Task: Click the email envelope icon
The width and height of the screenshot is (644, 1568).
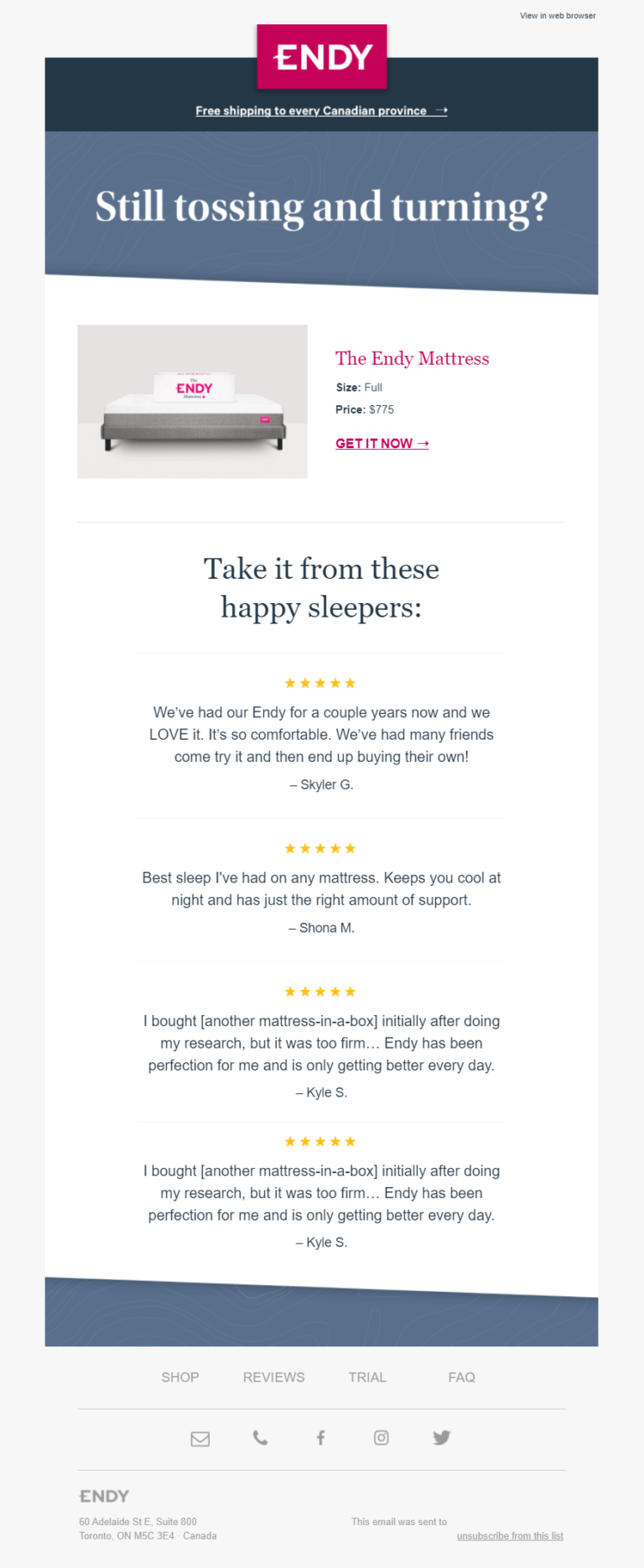Action: (x=200, y=1438)
